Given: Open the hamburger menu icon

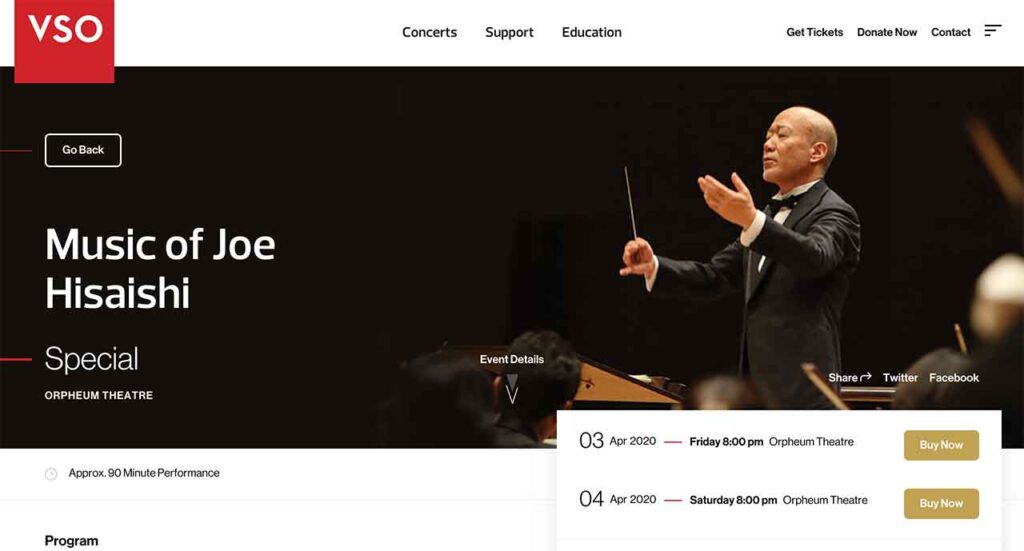Looking at the screenshot, I should (x=993, y=31).
